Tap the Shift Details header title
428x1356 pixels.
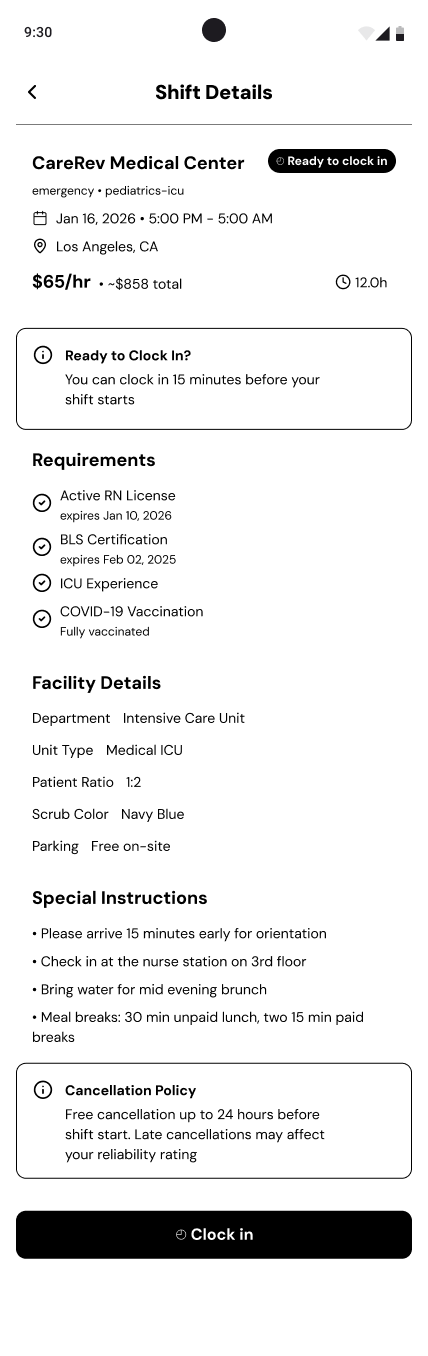pos(214,92)
